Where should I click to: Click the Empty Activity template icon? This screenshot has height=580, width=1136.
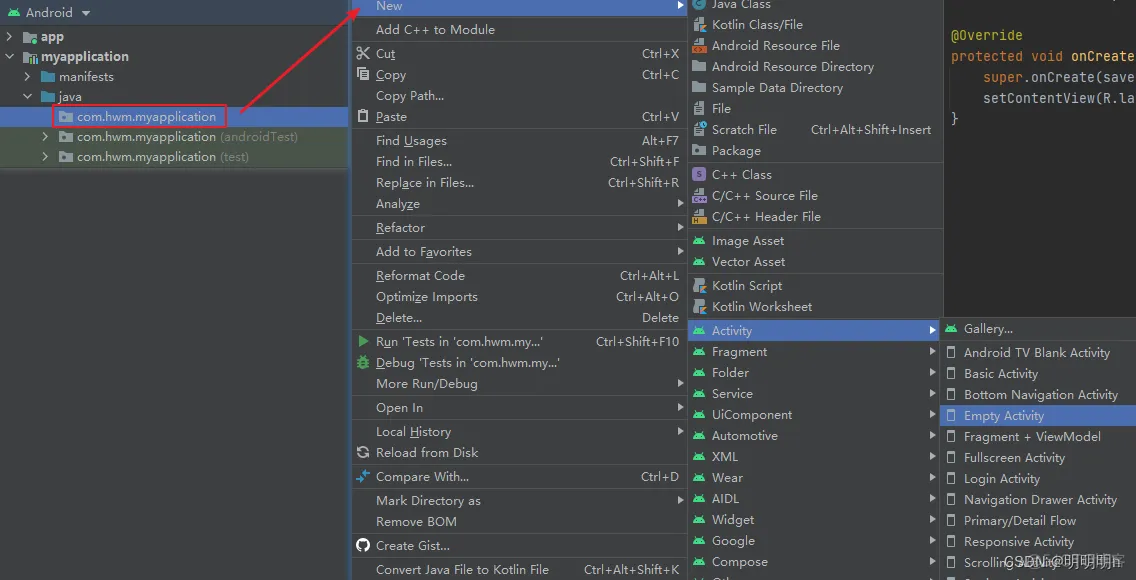(951, 416)
